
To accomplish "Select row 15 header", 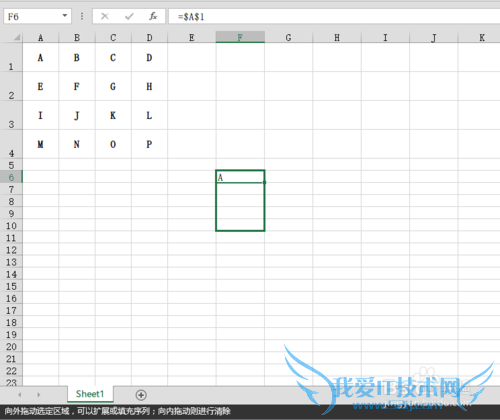I will pos(11,286).
